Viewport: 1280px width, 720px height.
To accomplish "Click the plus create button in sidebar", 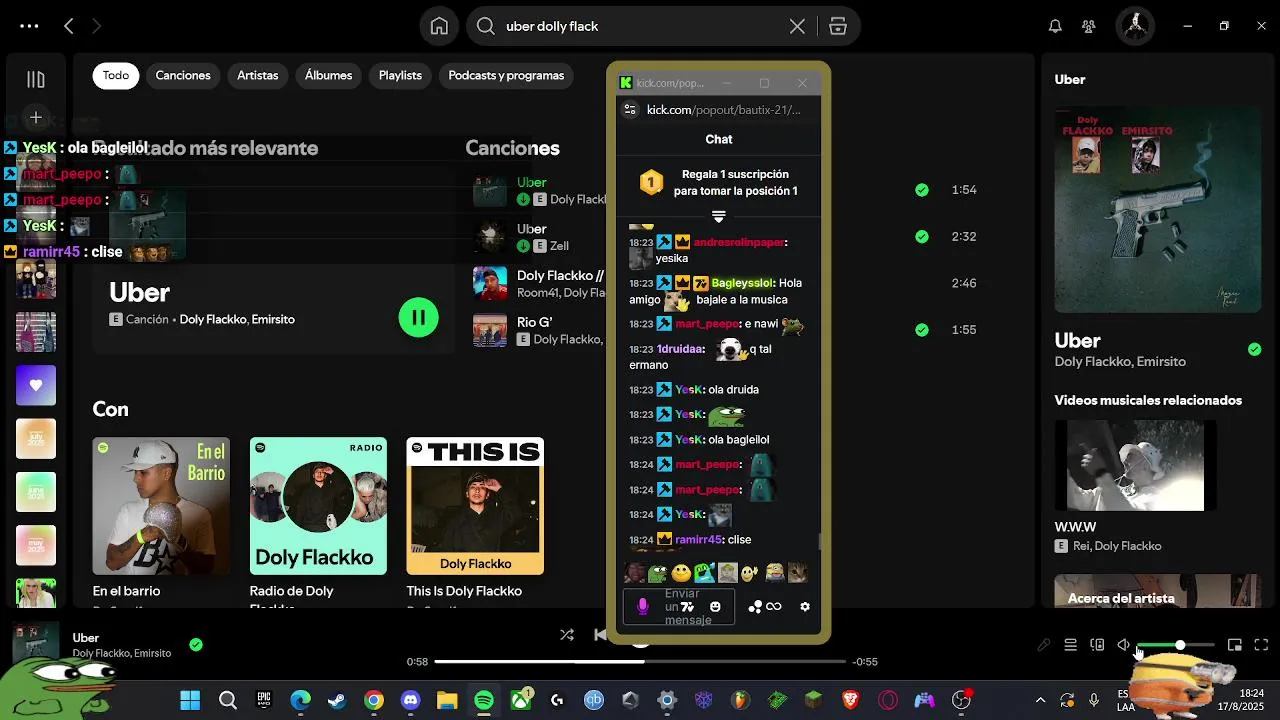I will click(x=36, y=118).
